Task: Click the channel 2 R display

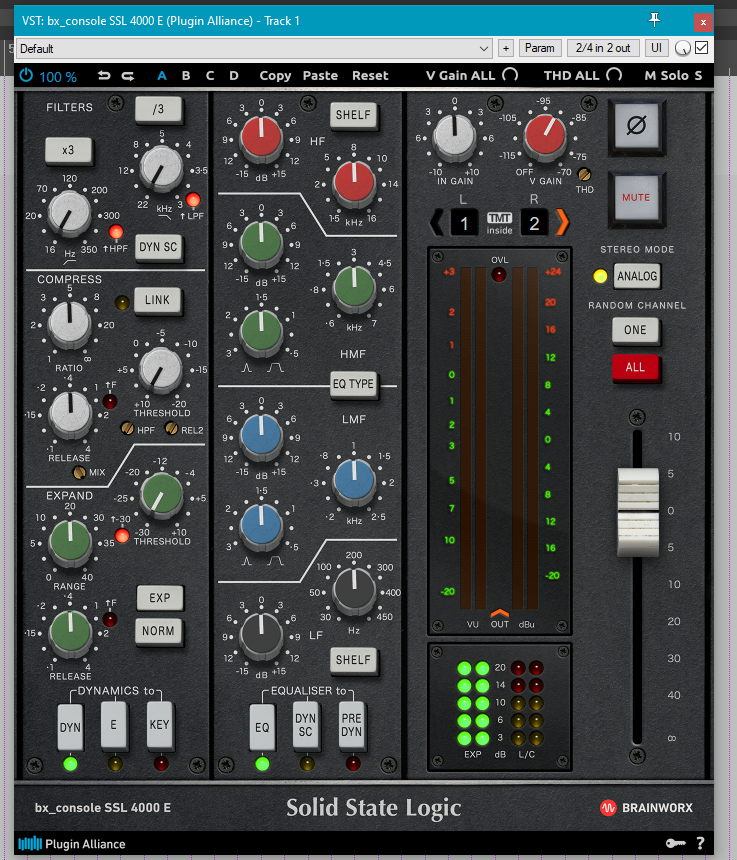Action: (534, 223)
